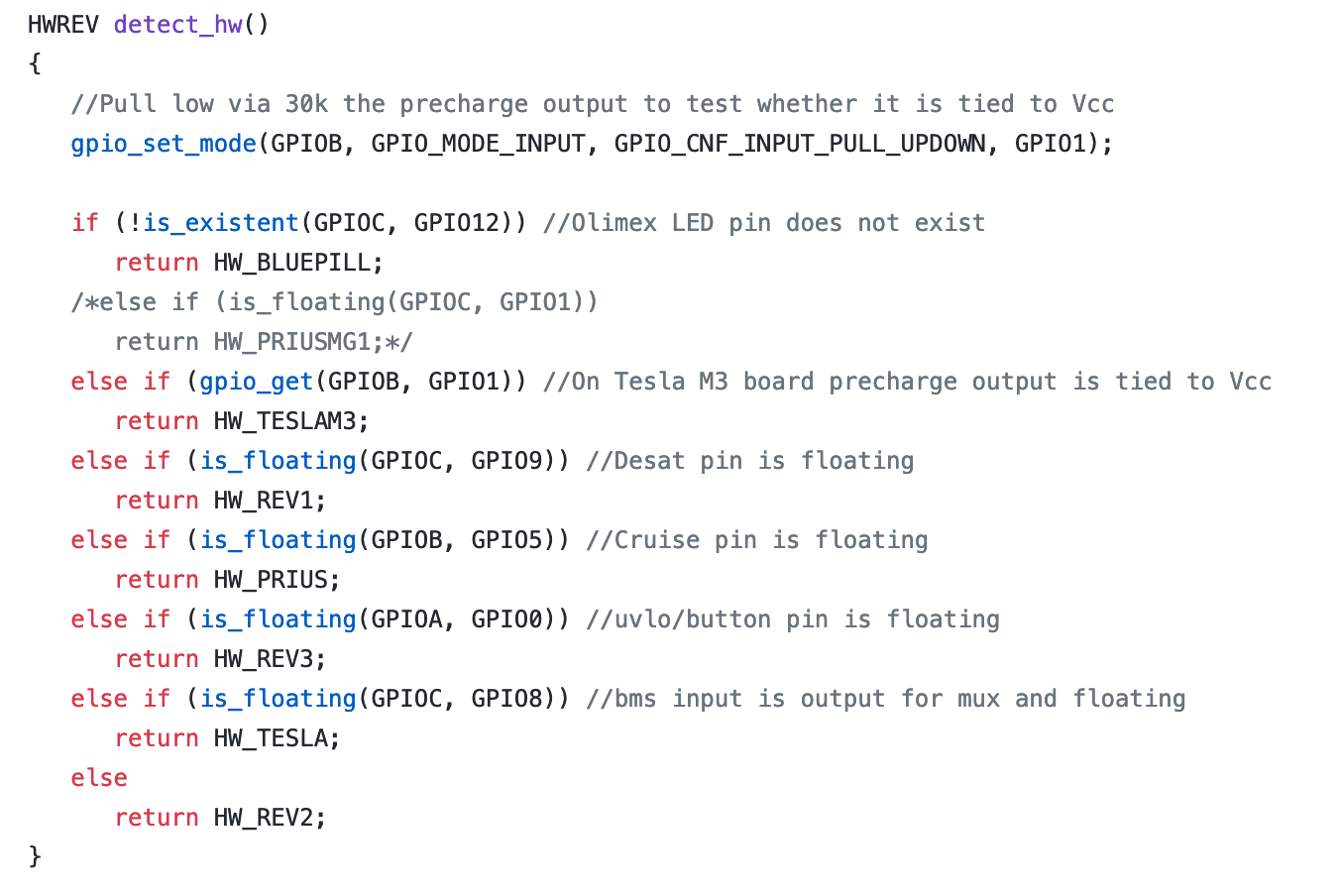Click is_floating call for GPIO8
This screenshot has width=1341, height=896.
coord(278,699)
